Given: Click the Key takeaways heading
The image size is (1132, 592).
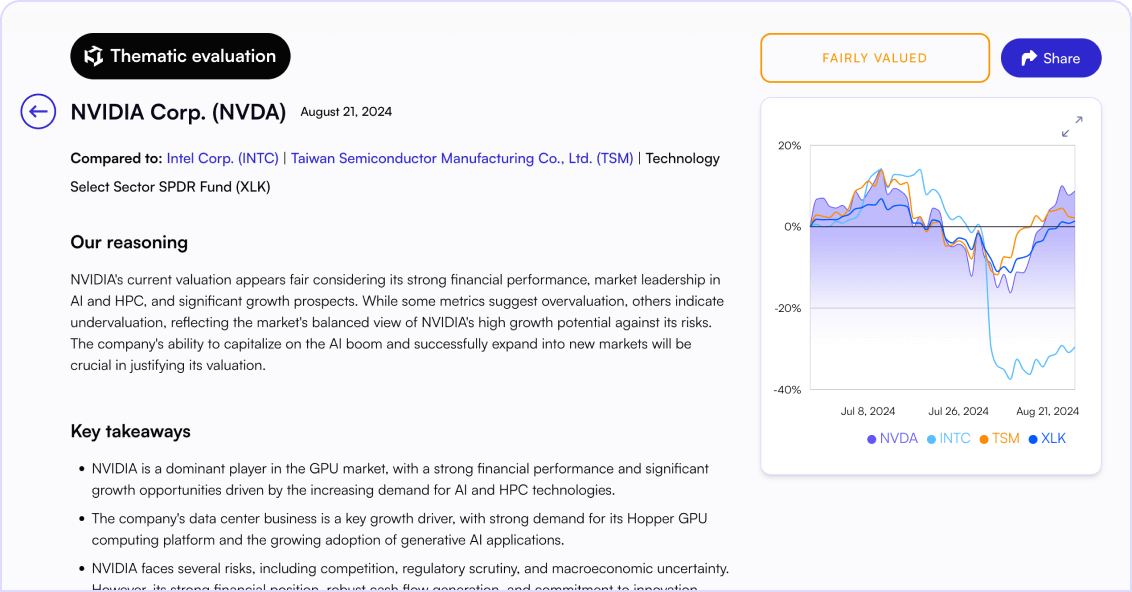Looking at the screenshot, I should 130,431.
